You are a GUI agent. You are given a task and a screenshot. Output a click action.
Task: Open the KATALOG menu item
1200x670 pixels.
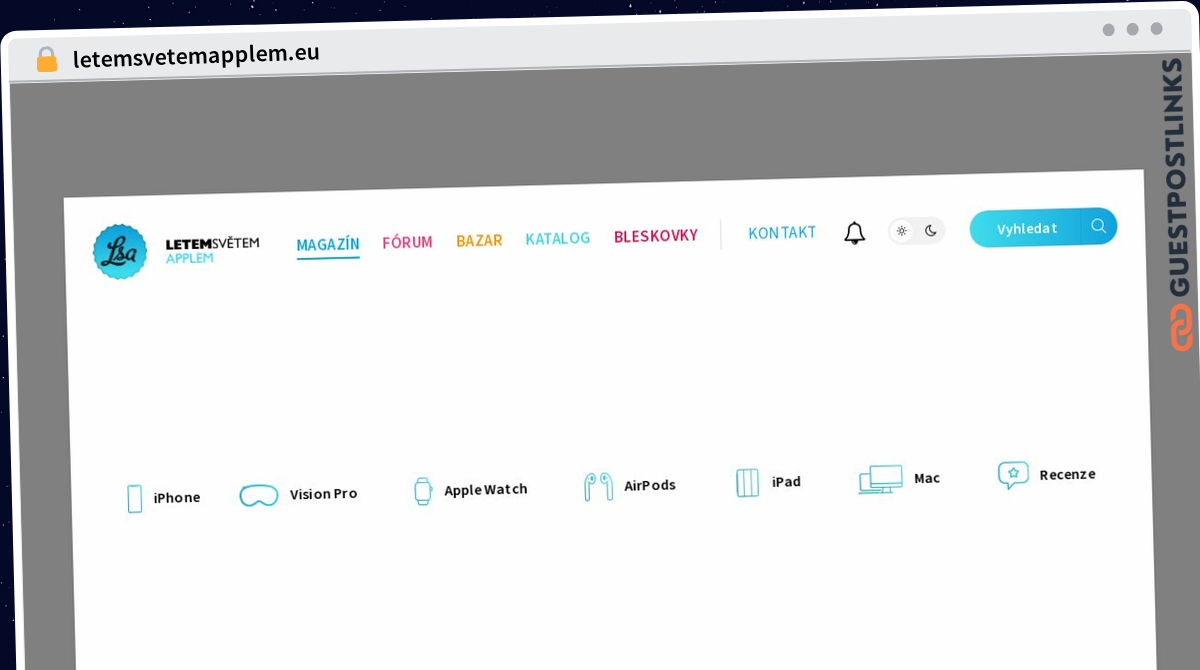click(x=558, y=238)
